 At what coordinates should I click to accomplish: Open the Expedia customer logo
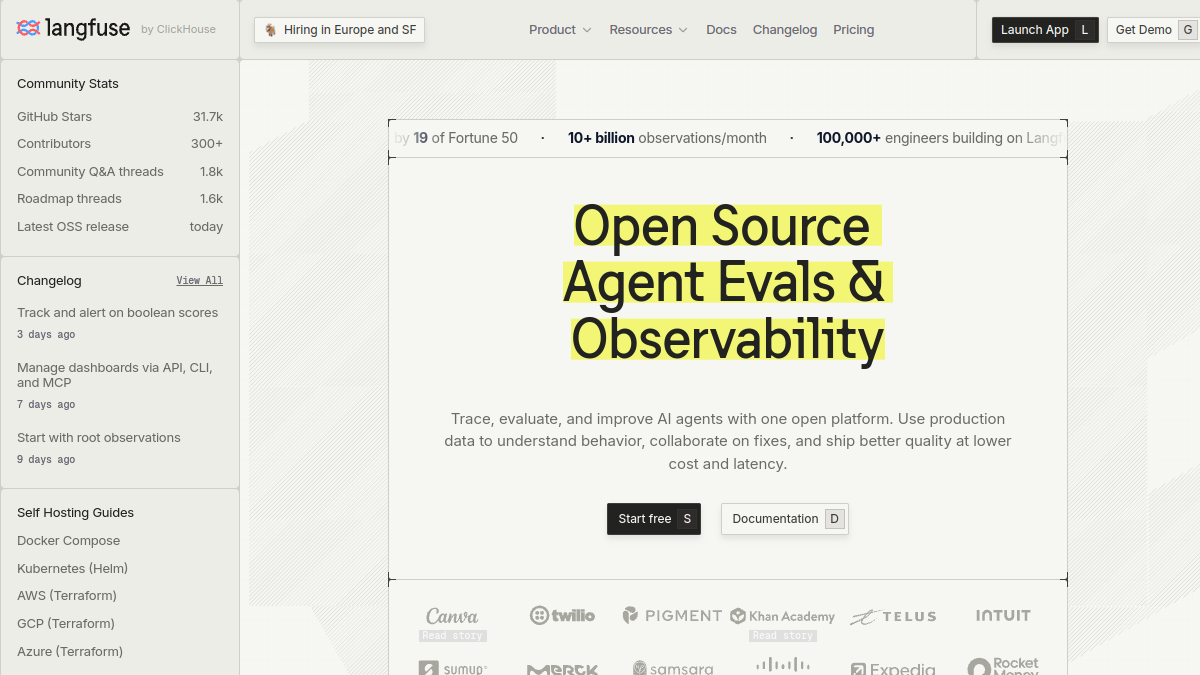coord(893,669)
